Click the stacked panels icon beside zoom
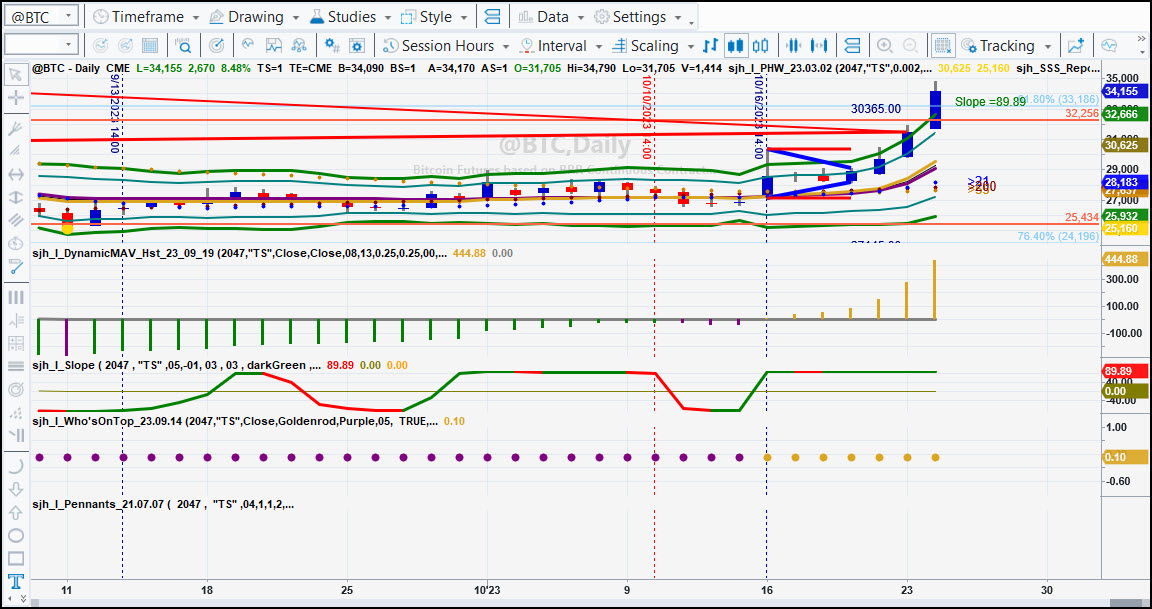Screen dimensions: 1152x609 [x=852, y=46]
